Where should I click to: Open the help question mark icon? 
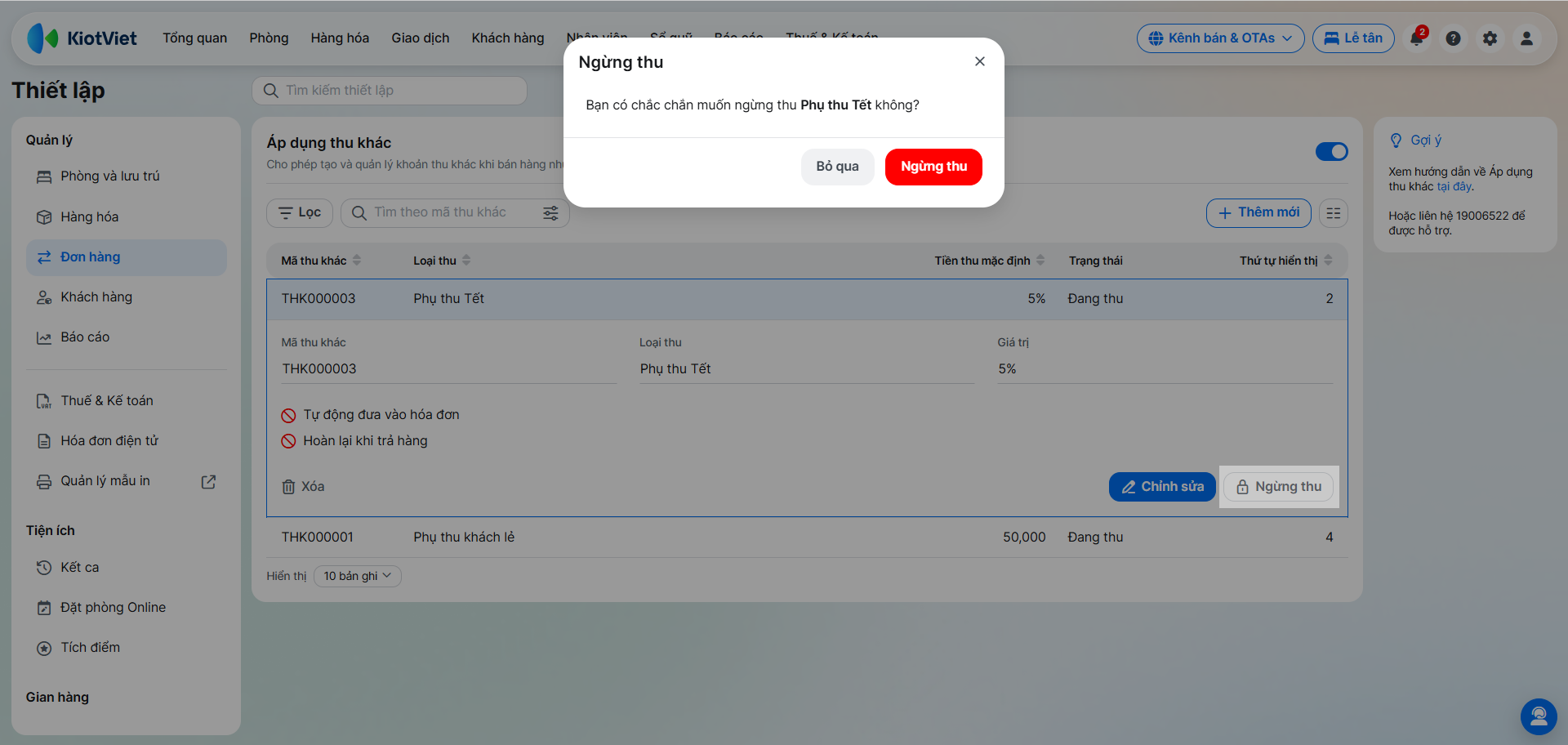(x=1453, y=38)
